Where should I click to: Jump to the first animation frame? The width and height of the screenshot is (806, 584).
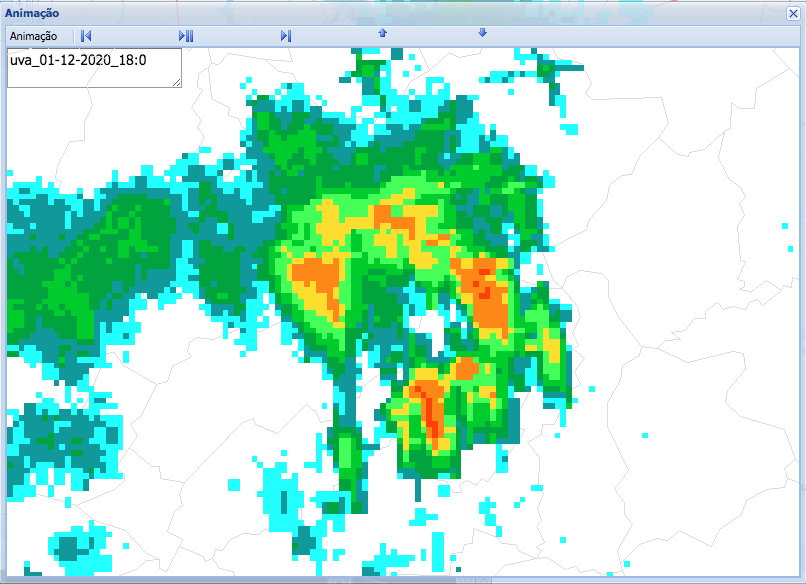click(x=86, y=36)
